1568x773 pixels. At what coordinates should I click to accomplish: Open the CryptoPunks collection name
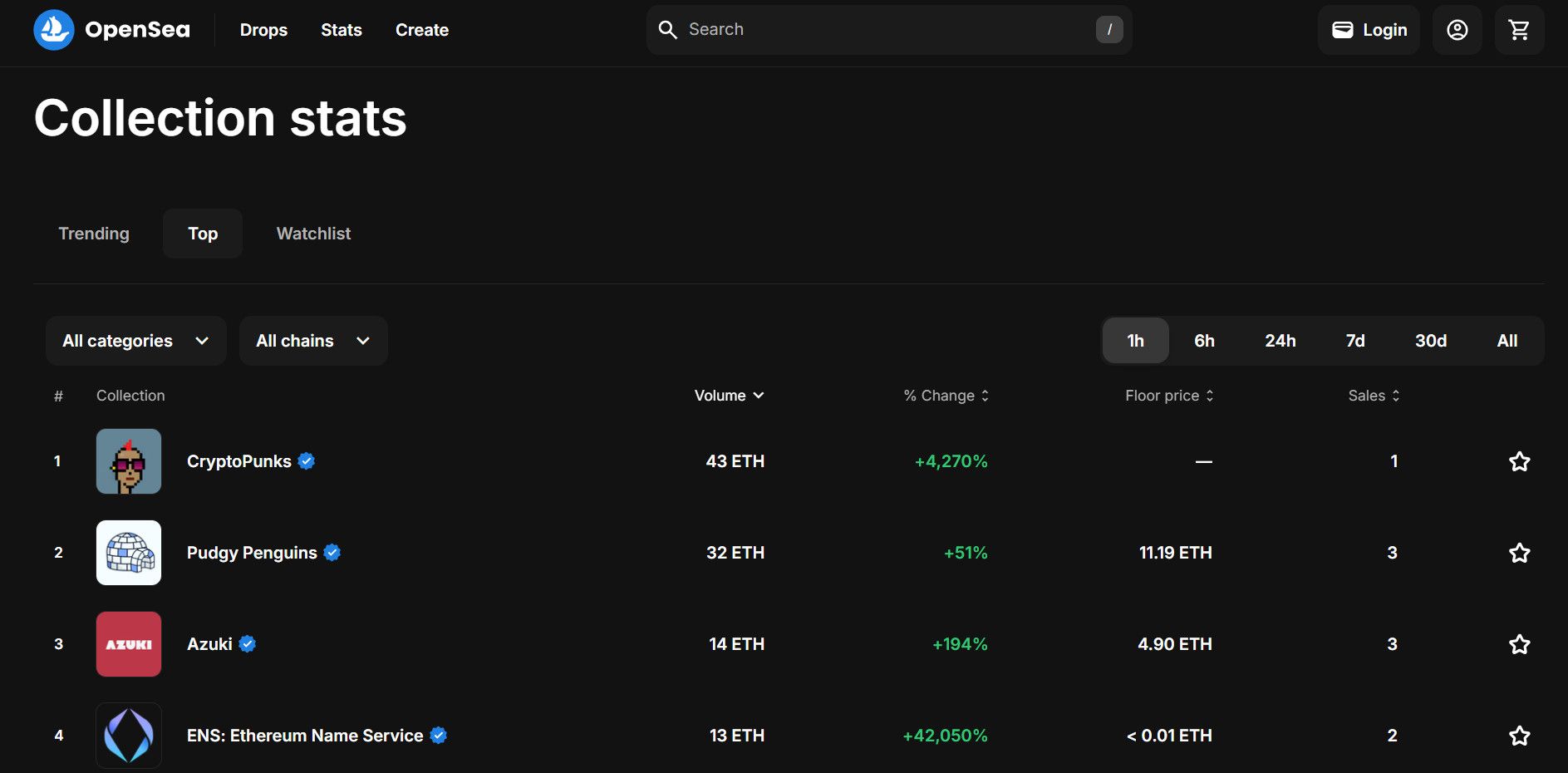pos(238,461)
